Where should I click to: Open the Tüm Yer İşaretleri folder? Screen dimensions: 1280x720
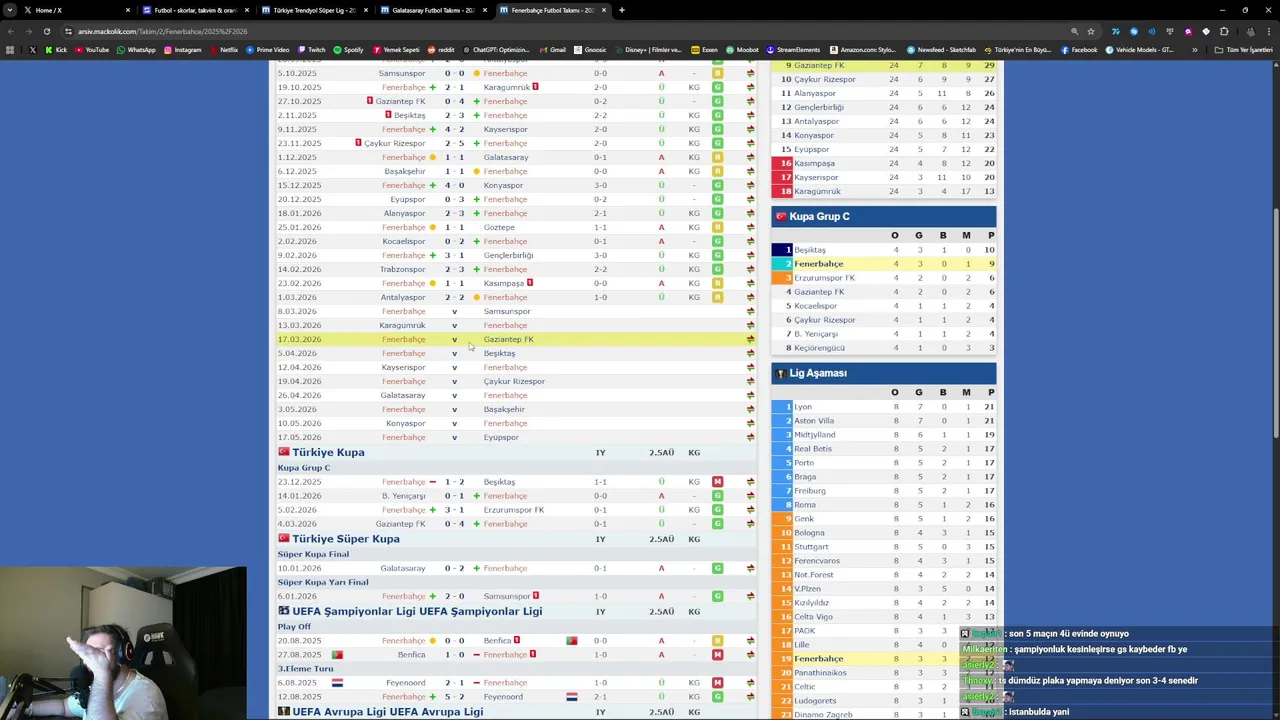(x=1244, y=50)
